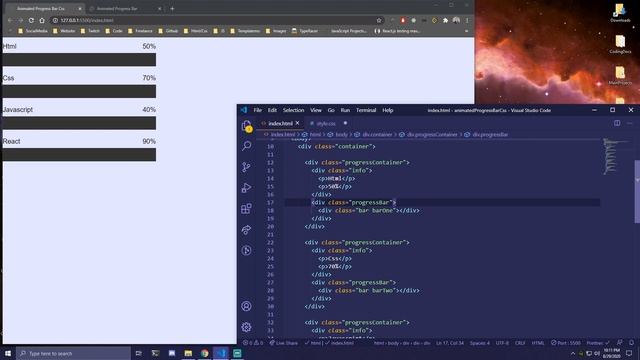Close the index.html editor tab
640x360 pixels.
pyautogui.click(x=298, y=123)
